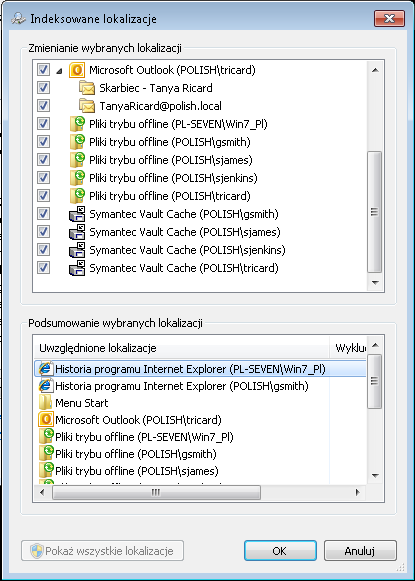Click offline files icon for POLISH\sjames in tree
The image size is (415, 581).
point(77,160)
